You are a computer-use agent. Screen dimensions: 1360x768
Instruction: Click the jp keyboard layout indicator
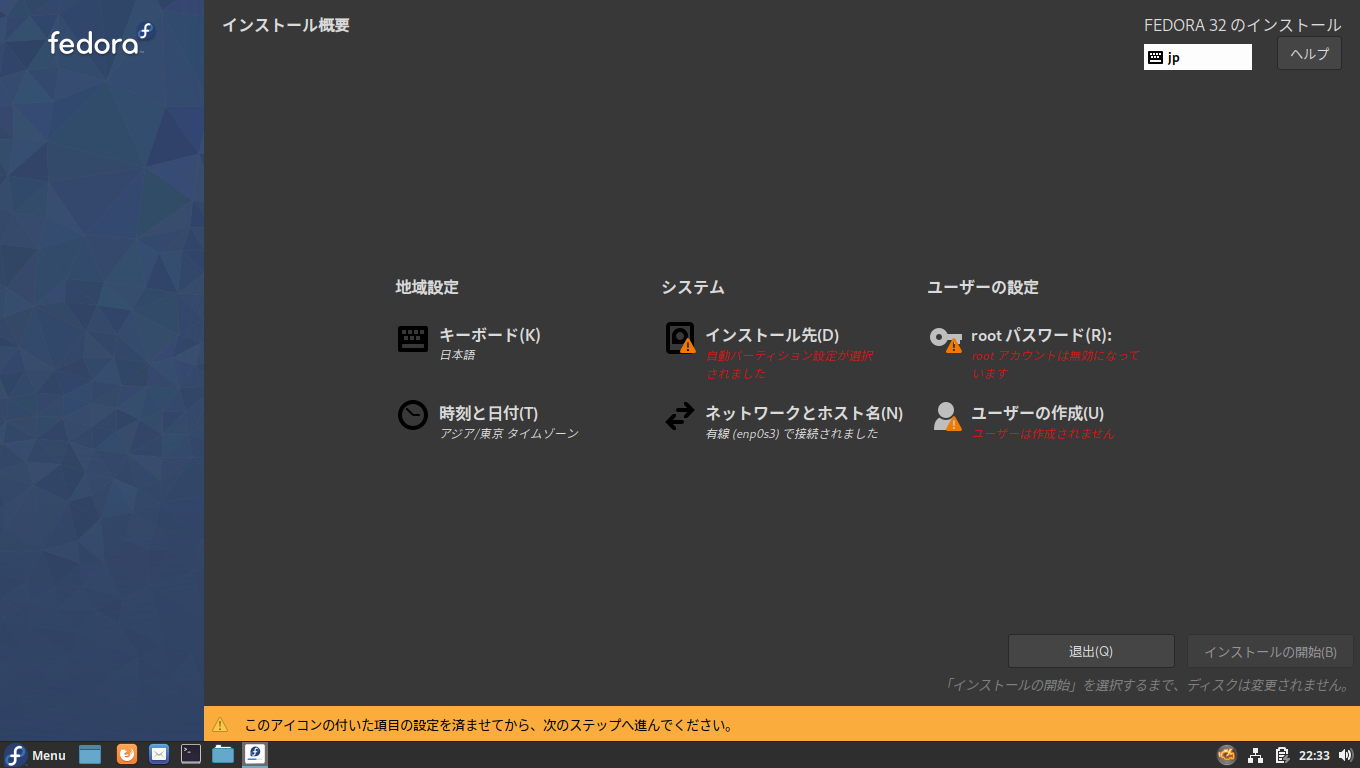(x=1198, y=57)
